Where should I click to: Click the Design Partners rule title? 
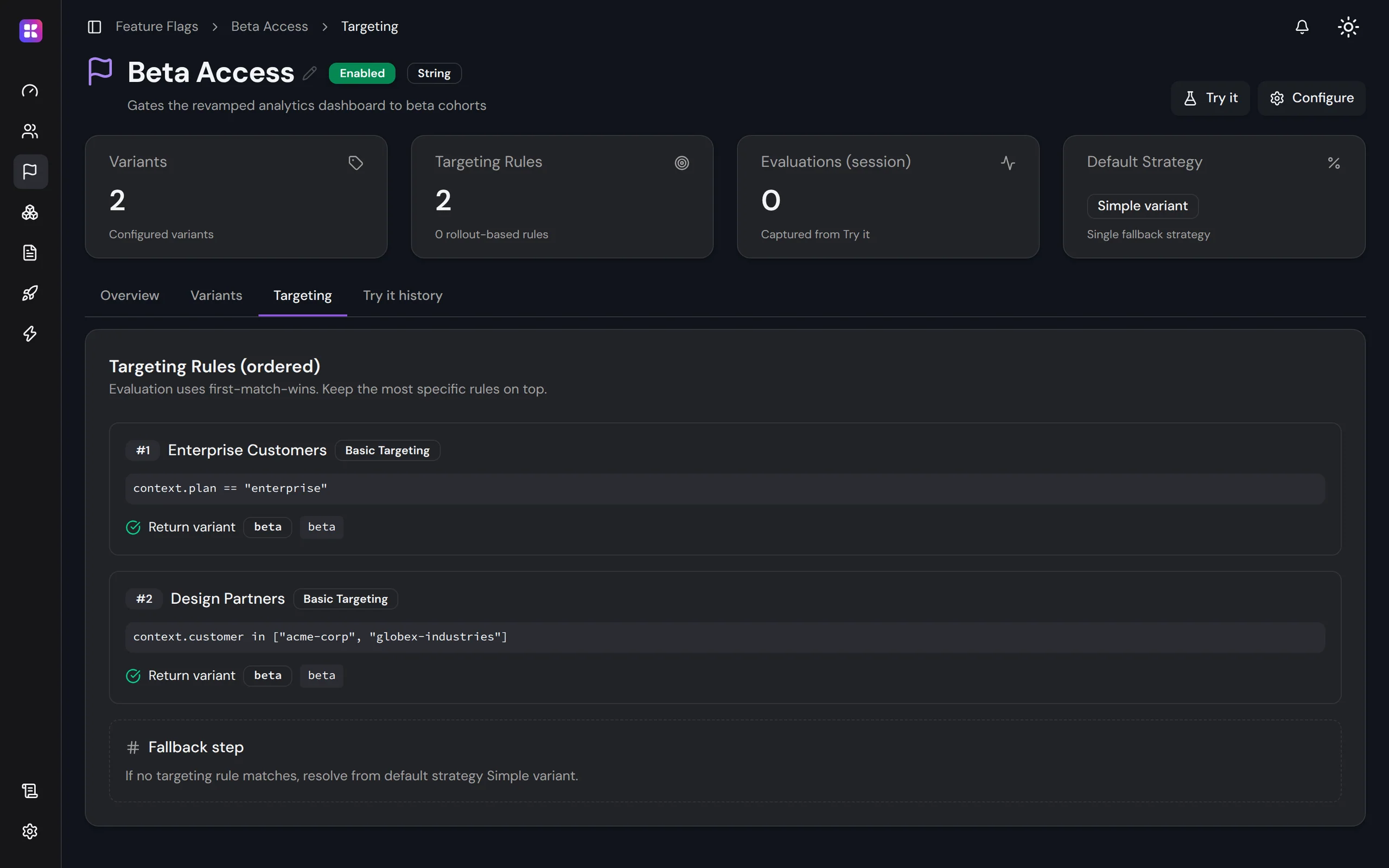pos(227,599)
